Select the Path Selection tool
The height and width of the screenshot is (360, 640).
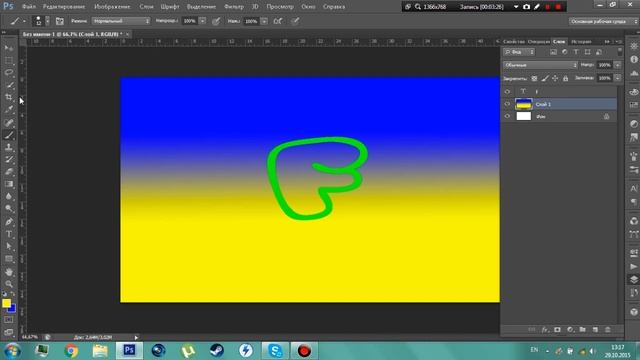tap(9, 247)
